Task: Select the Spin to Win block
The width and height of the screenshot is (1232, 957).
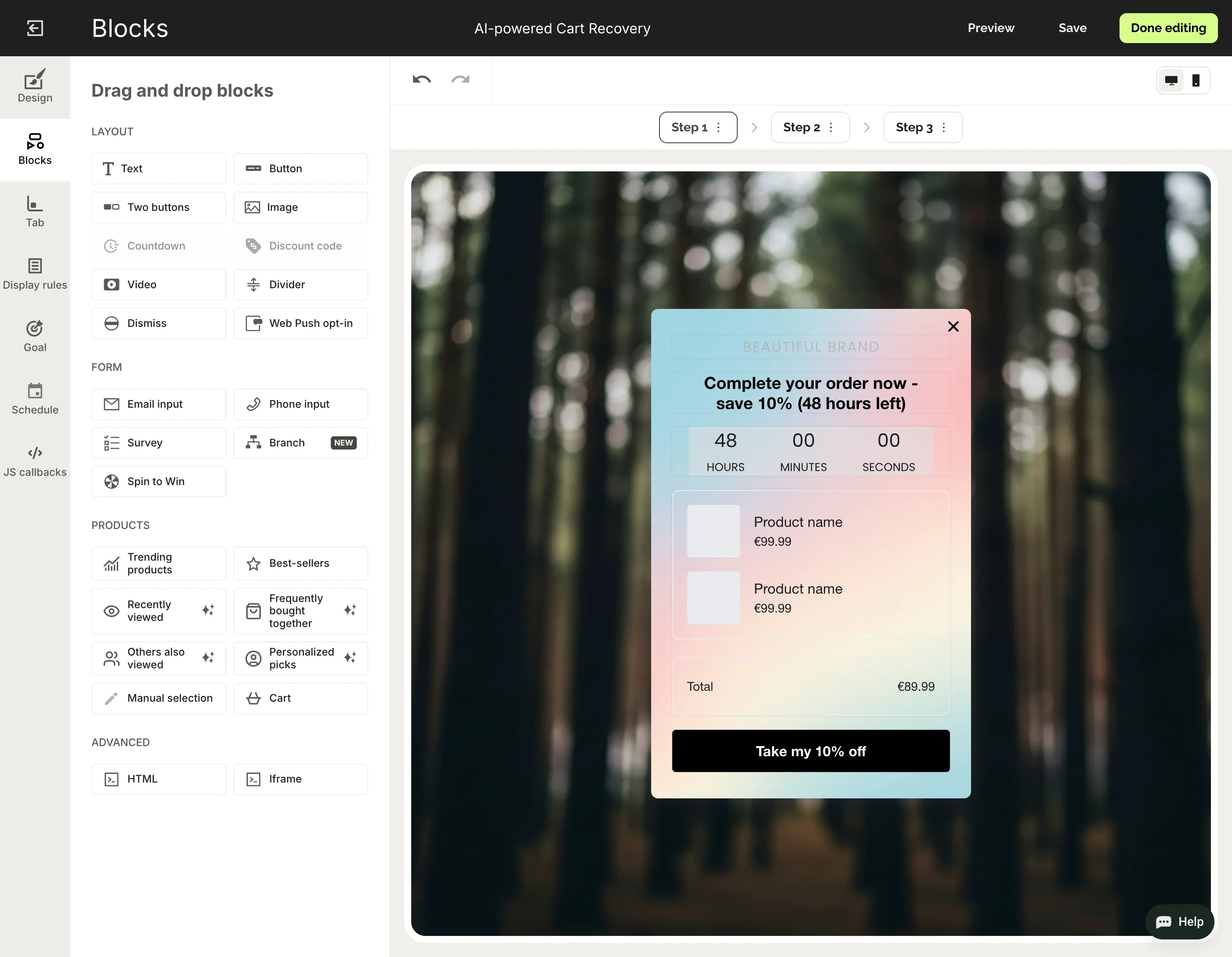Action: click(159, 481)
